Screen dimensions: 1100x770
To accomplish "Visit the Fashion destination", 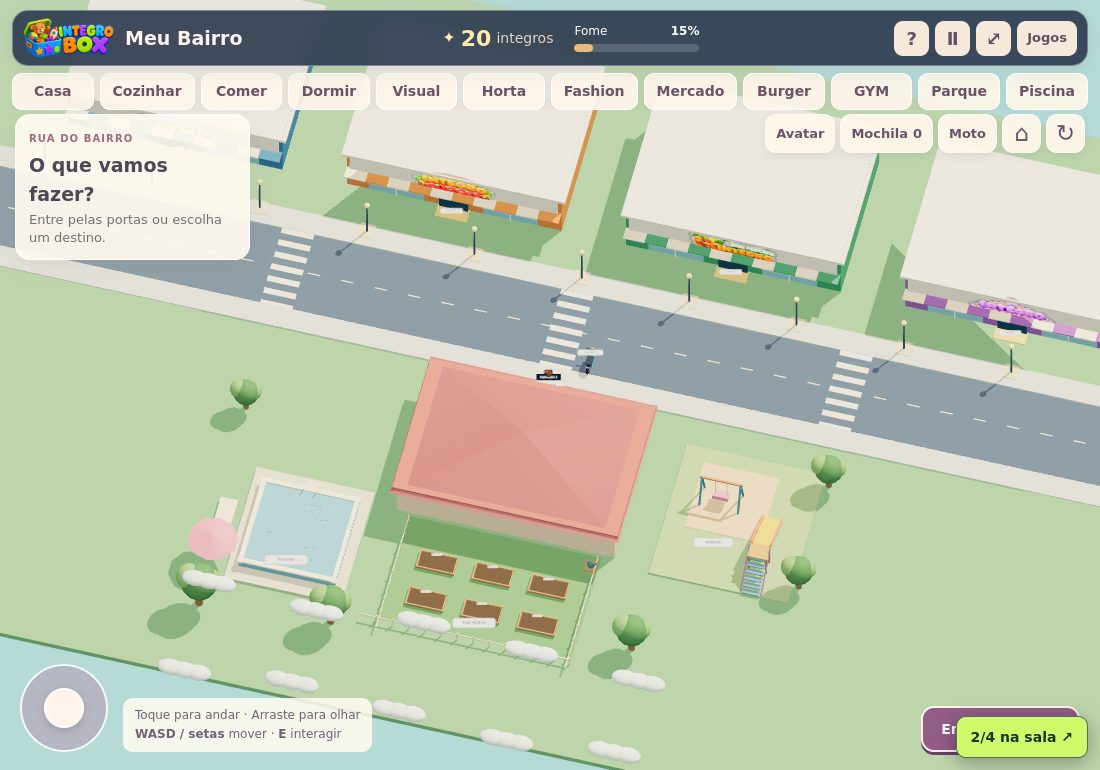I will point(594,91).
